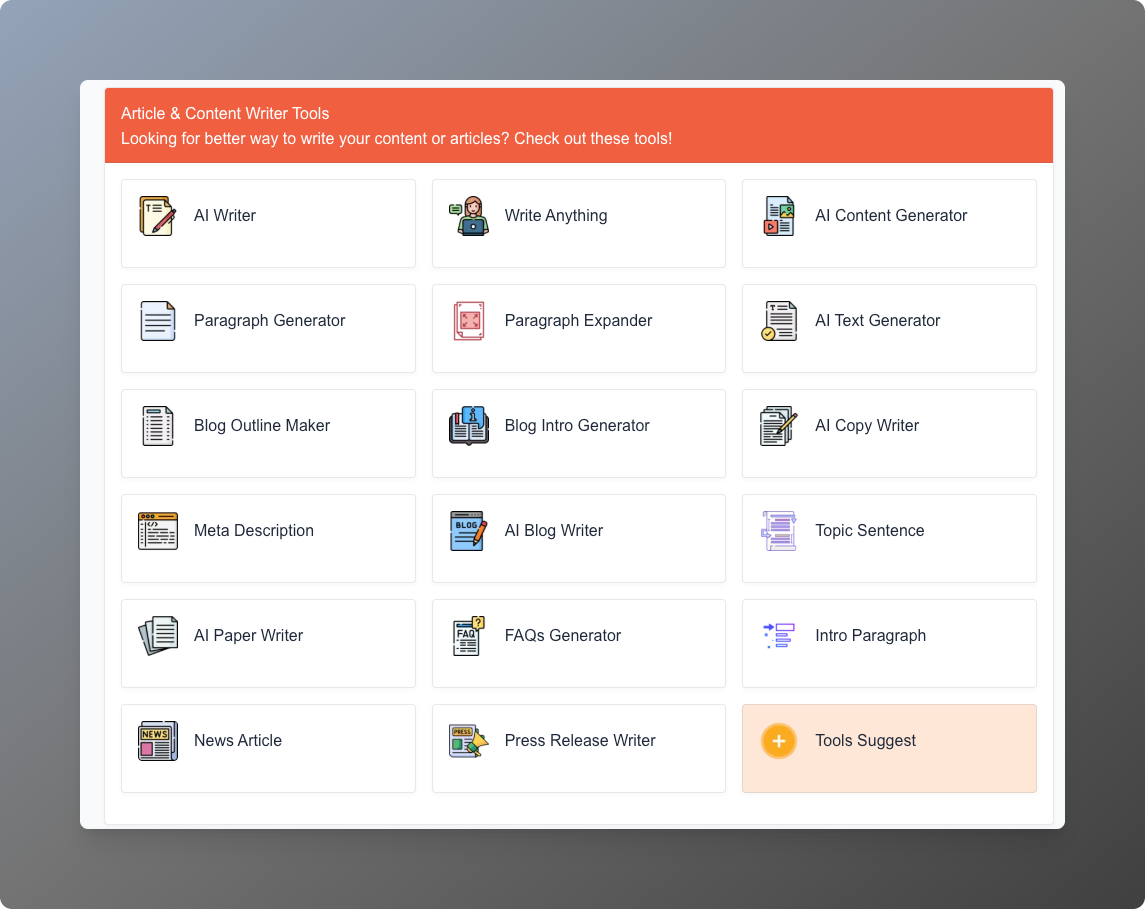Open the AI Content Generator document icon

pos(778,215)
